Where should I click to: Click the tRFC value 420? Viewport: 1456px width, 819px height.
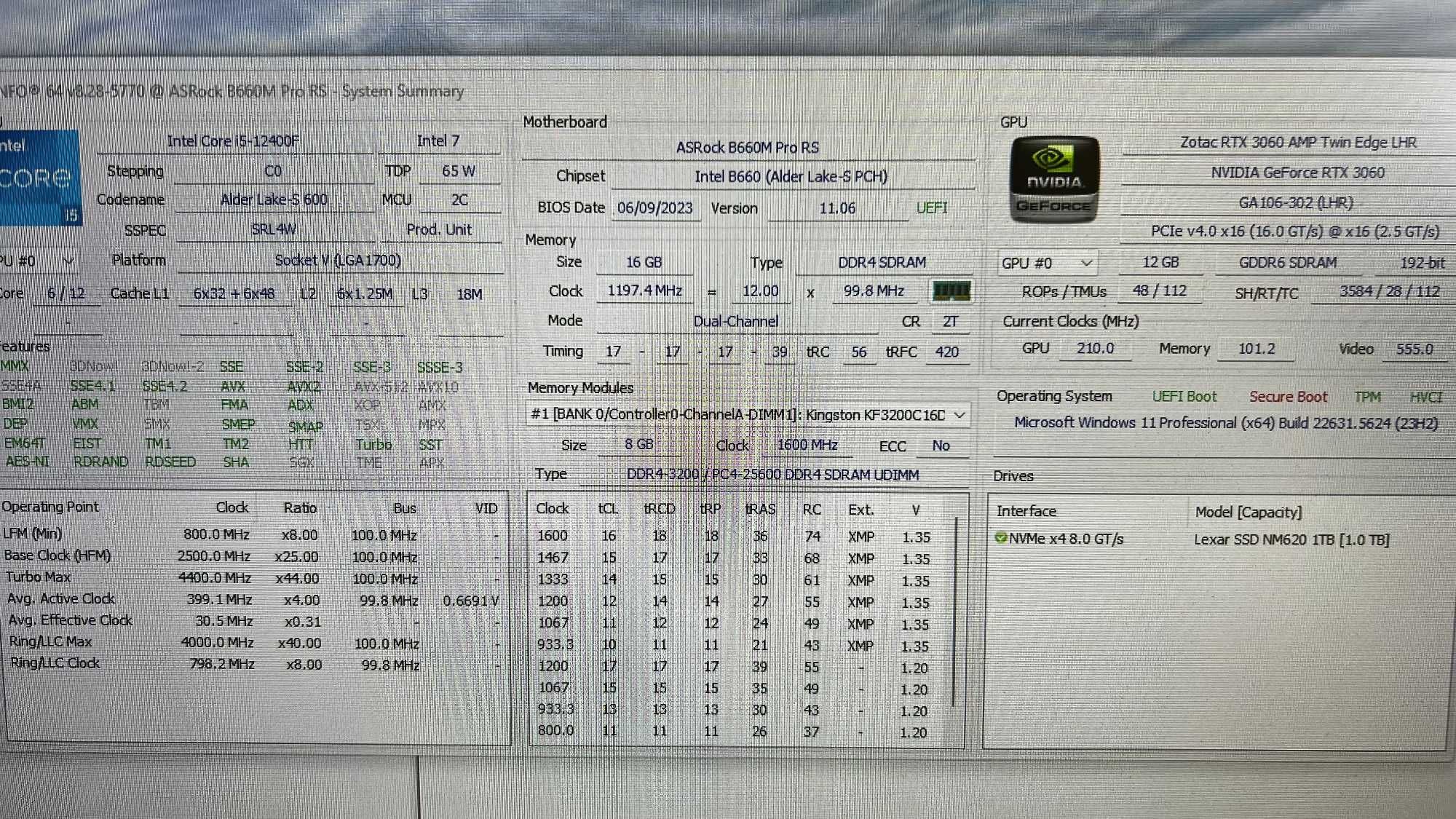(x=947, y=352)
